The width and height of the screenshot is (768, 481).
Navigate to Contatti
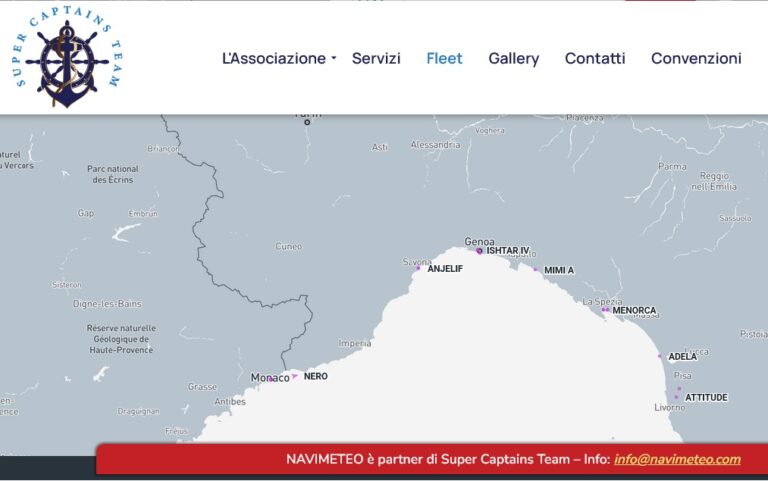click(595, 58)
